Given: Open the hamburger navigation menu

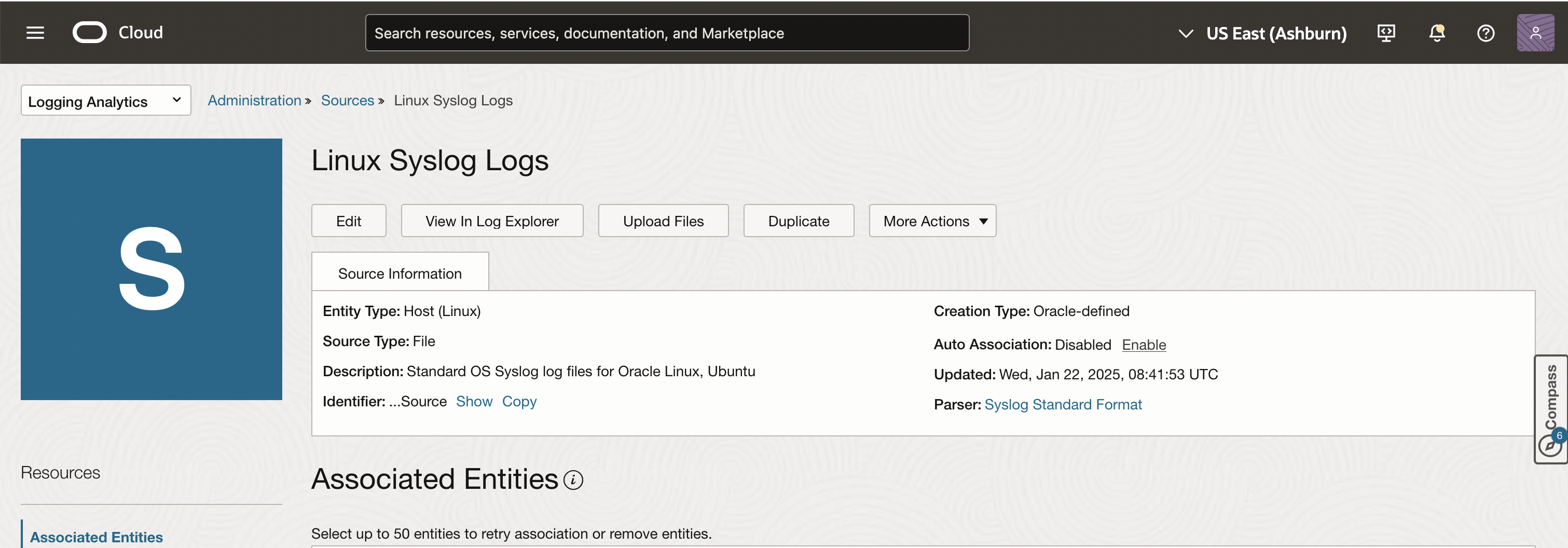Looking at the screenshot, I should (x=35, y=33).
